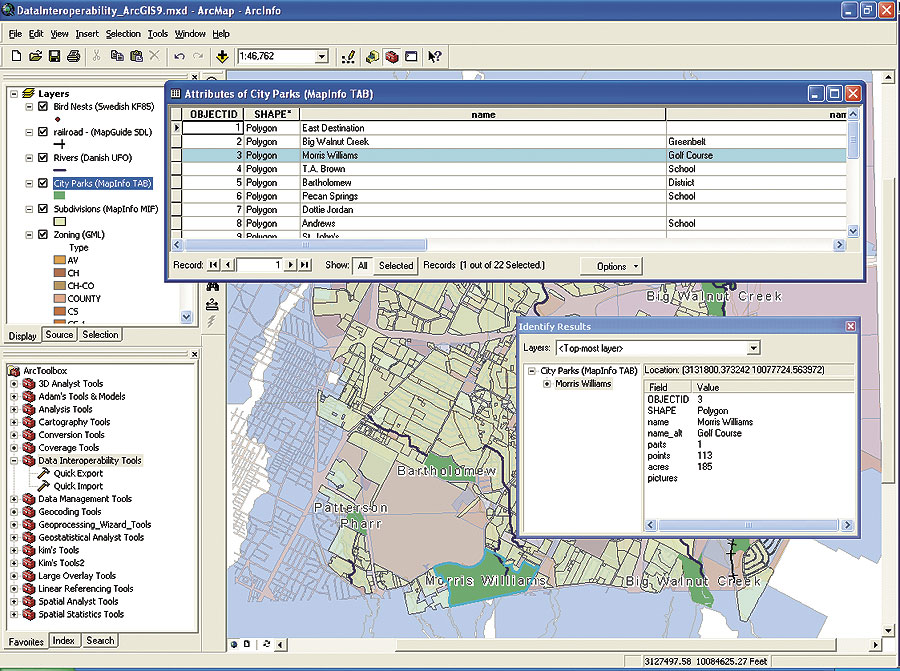Toggle Bird Nests layer visibility checkbox
Screen dimensions: 900x671
click(42, 106)
